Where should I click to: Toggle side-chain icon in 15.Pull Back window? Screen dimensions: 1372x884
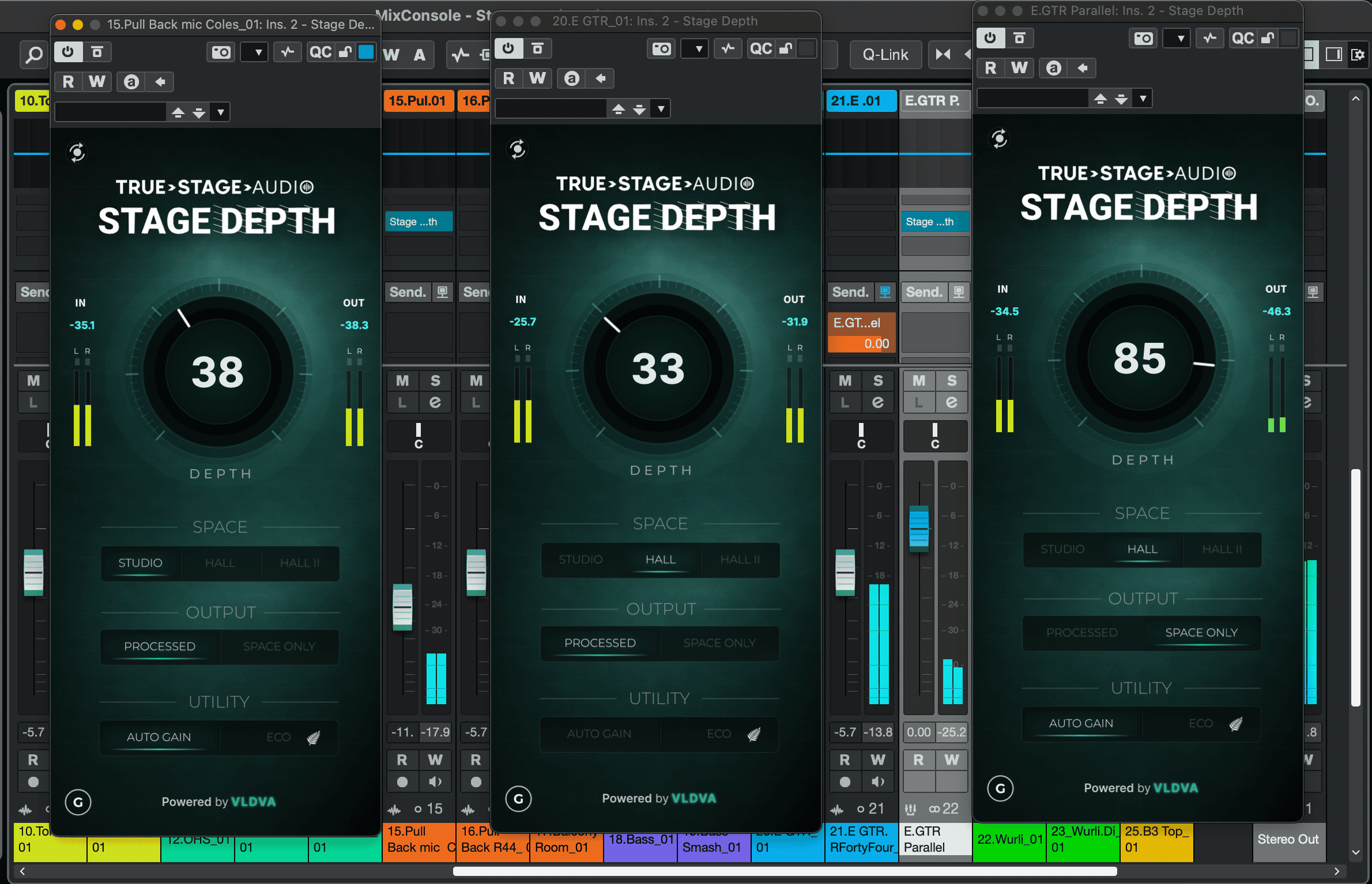click(x=287, y=52)
